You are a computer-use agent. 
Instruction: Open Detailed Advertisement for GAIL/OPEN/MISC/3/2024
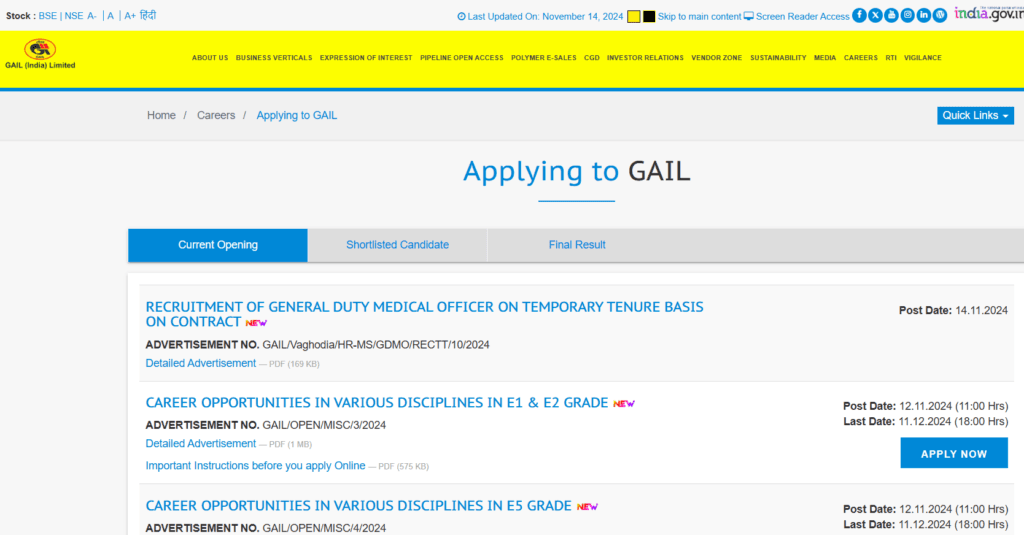coord(200,444)
